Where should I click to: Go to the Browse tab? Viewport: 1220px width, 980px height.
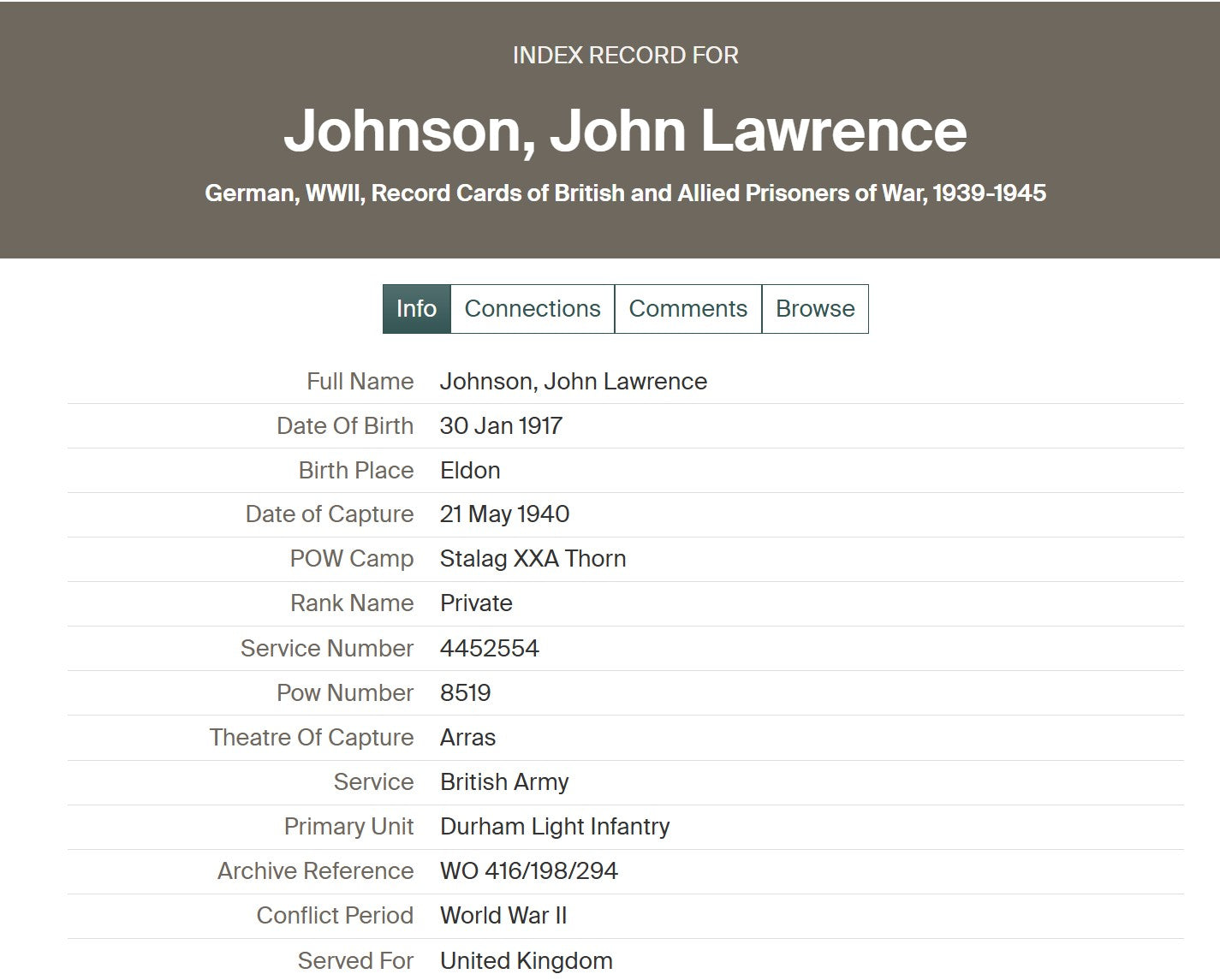(815, 309)
